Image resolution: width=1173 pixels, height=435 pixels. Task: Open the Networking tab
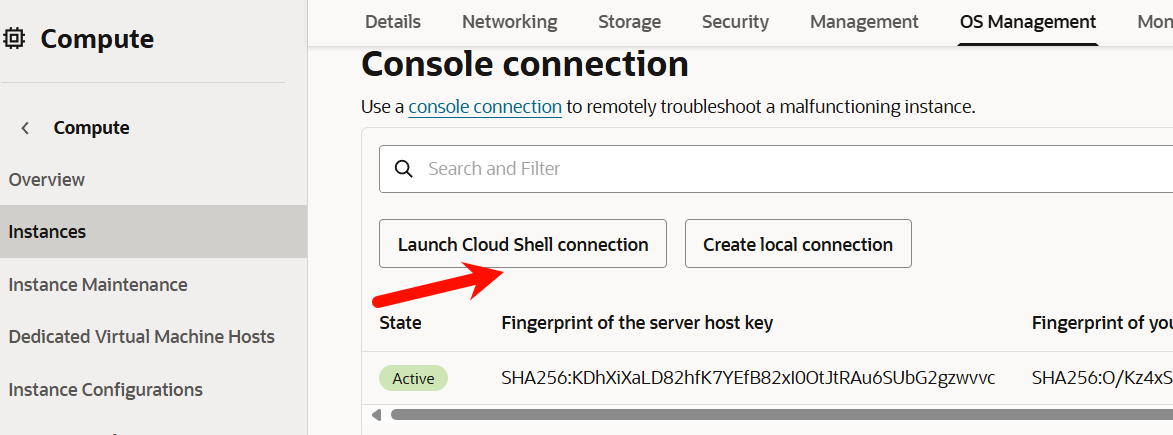pyautogui.click(x=510, y=22)
